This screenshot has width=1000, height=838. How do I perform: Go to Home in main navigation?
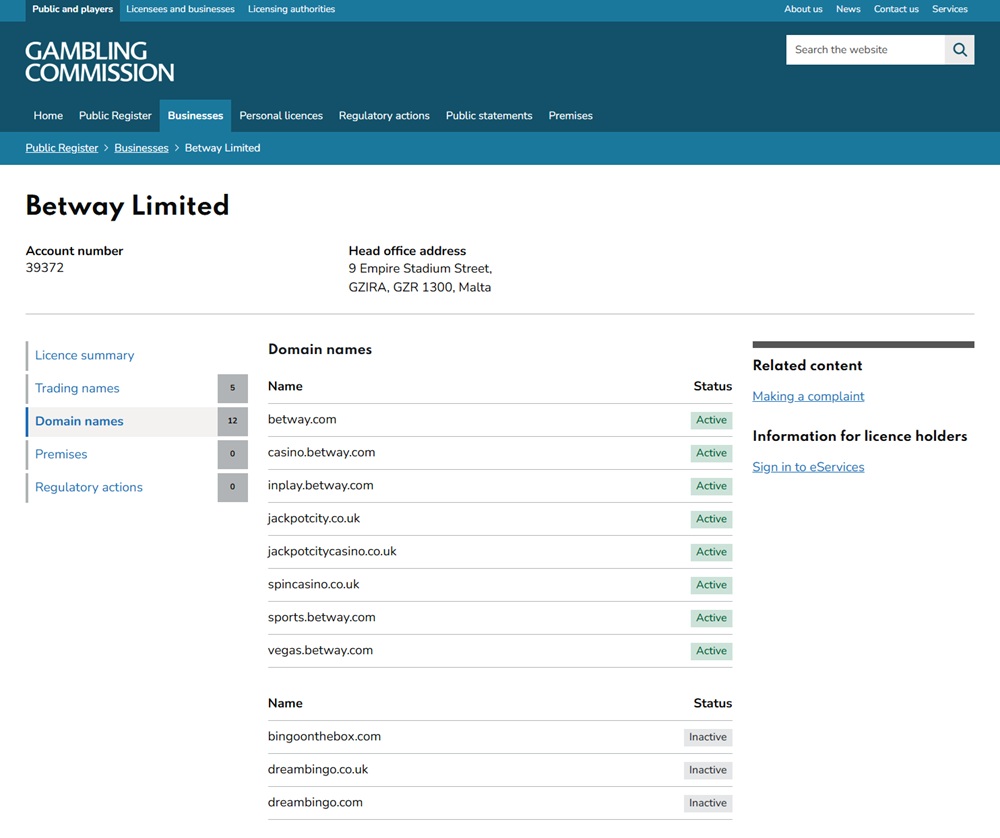[48, 115]
